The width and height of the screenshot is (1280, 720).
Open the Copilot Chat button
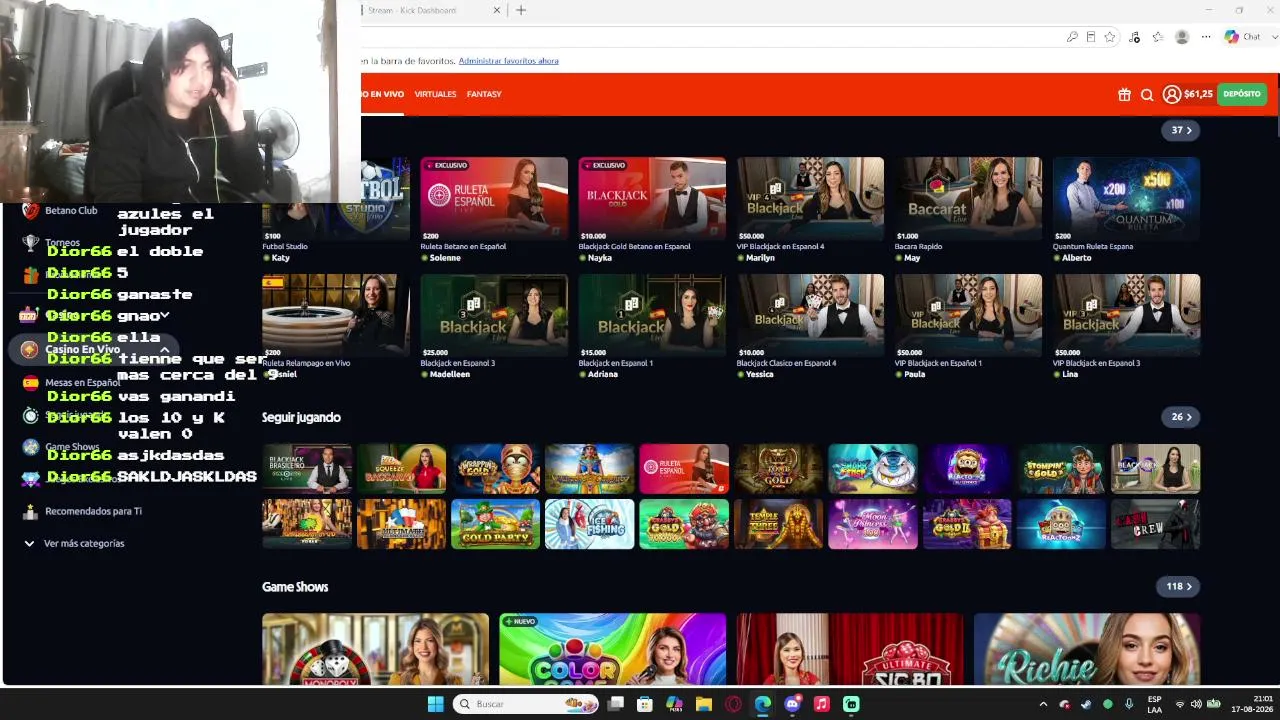[x=1243, y=37]
